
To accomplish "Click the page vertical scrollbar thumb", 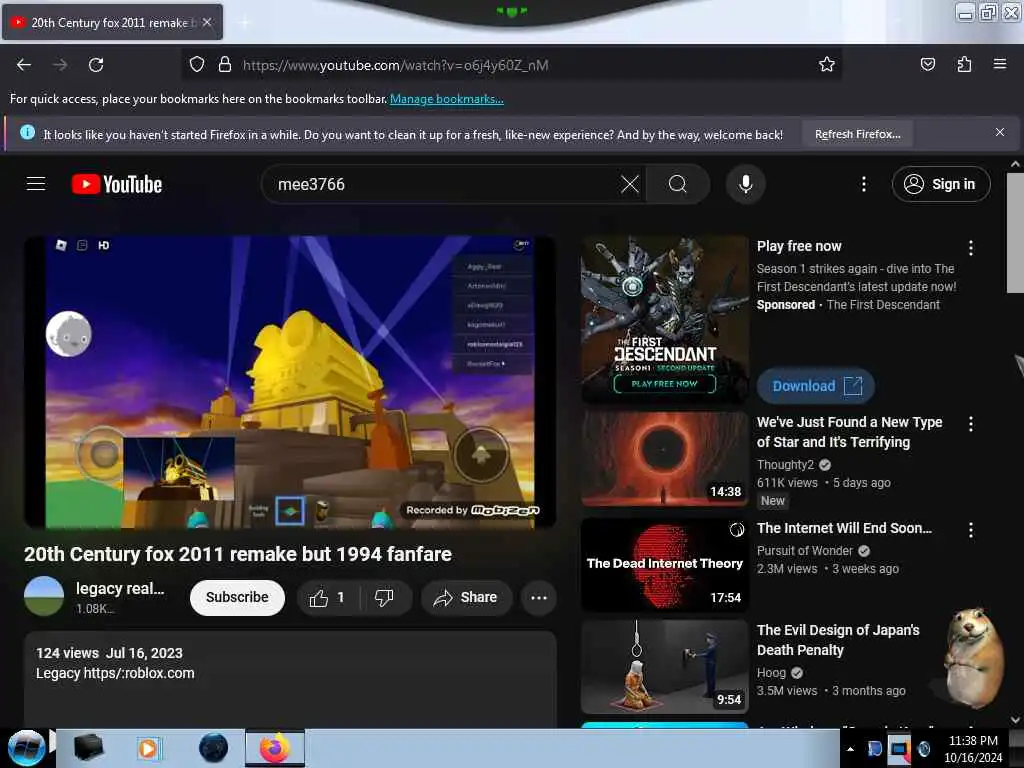I will click(1015, 233).
